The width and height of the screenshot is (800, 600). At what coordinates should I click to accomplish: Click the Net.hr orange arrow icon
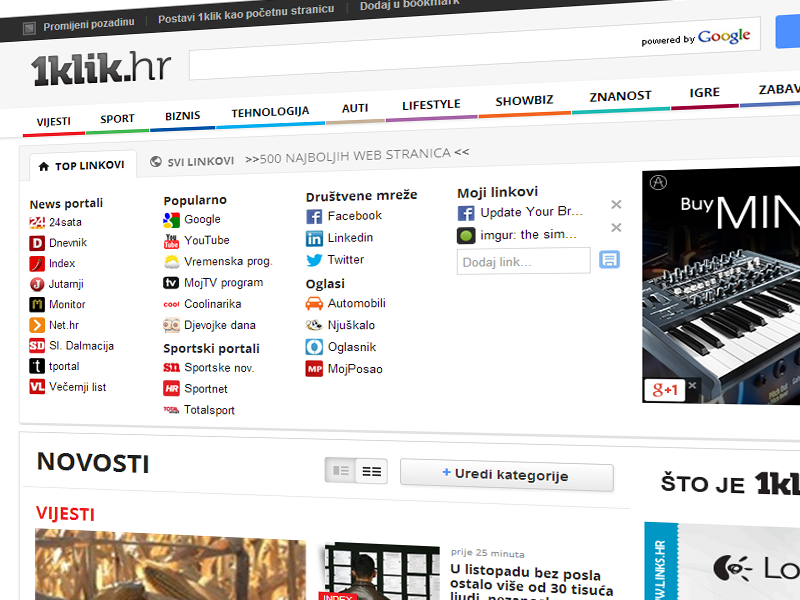click(x=37, y=325)
